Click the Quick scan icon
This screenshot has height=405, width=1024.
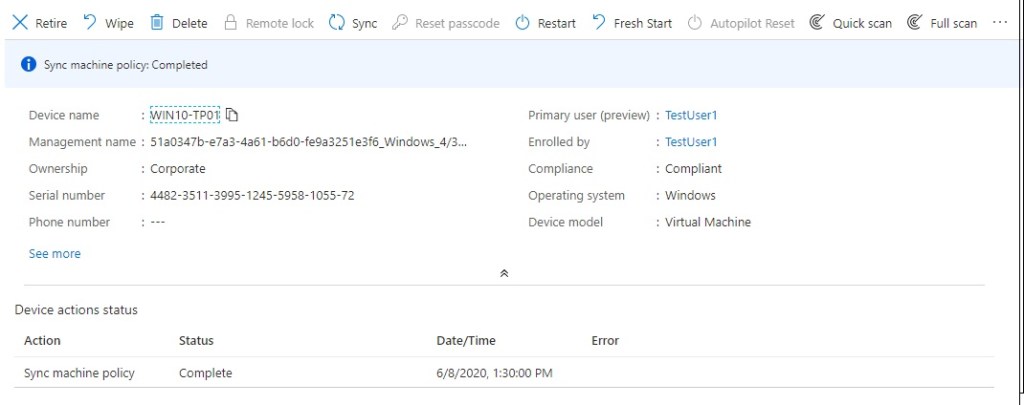pyautogui.click(x=818, y=23)
